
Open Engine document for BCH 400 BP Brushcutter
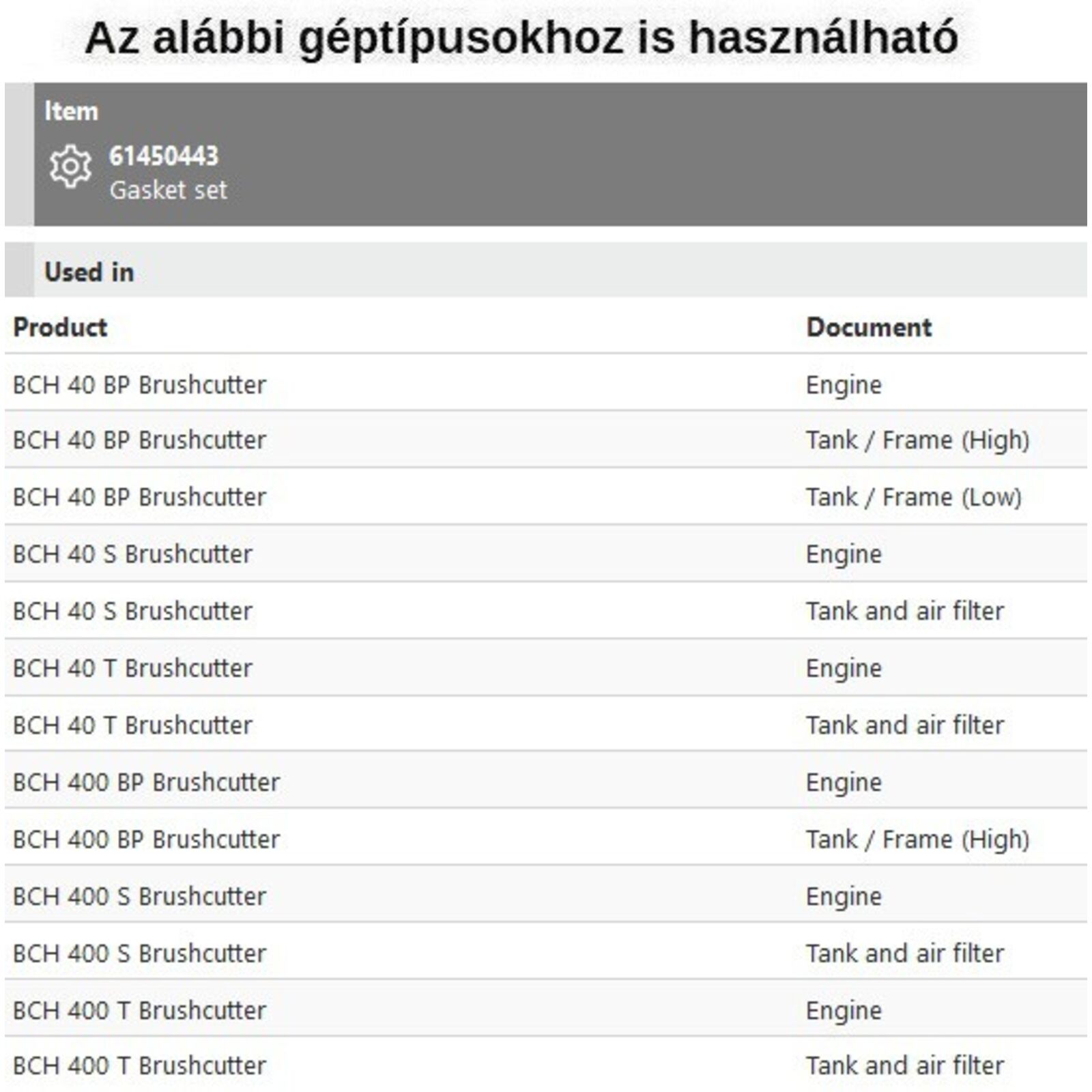[x=844, y=782]
